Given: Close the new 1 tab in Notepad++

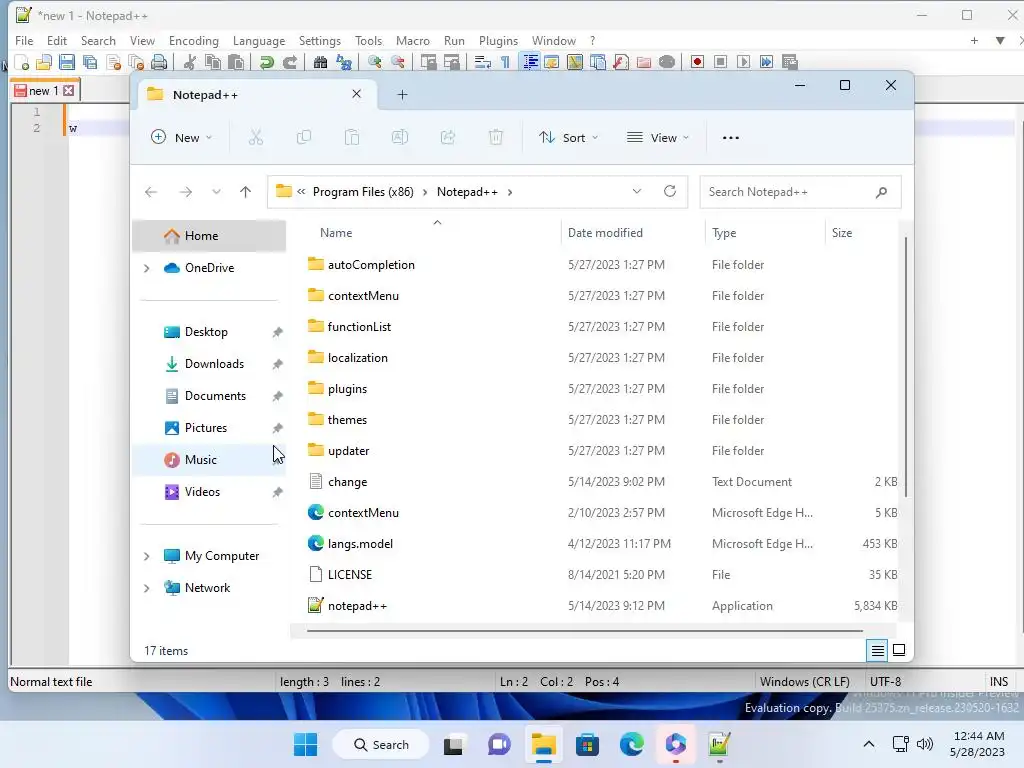Looking at the screenshot, I should tap(69, 91).
